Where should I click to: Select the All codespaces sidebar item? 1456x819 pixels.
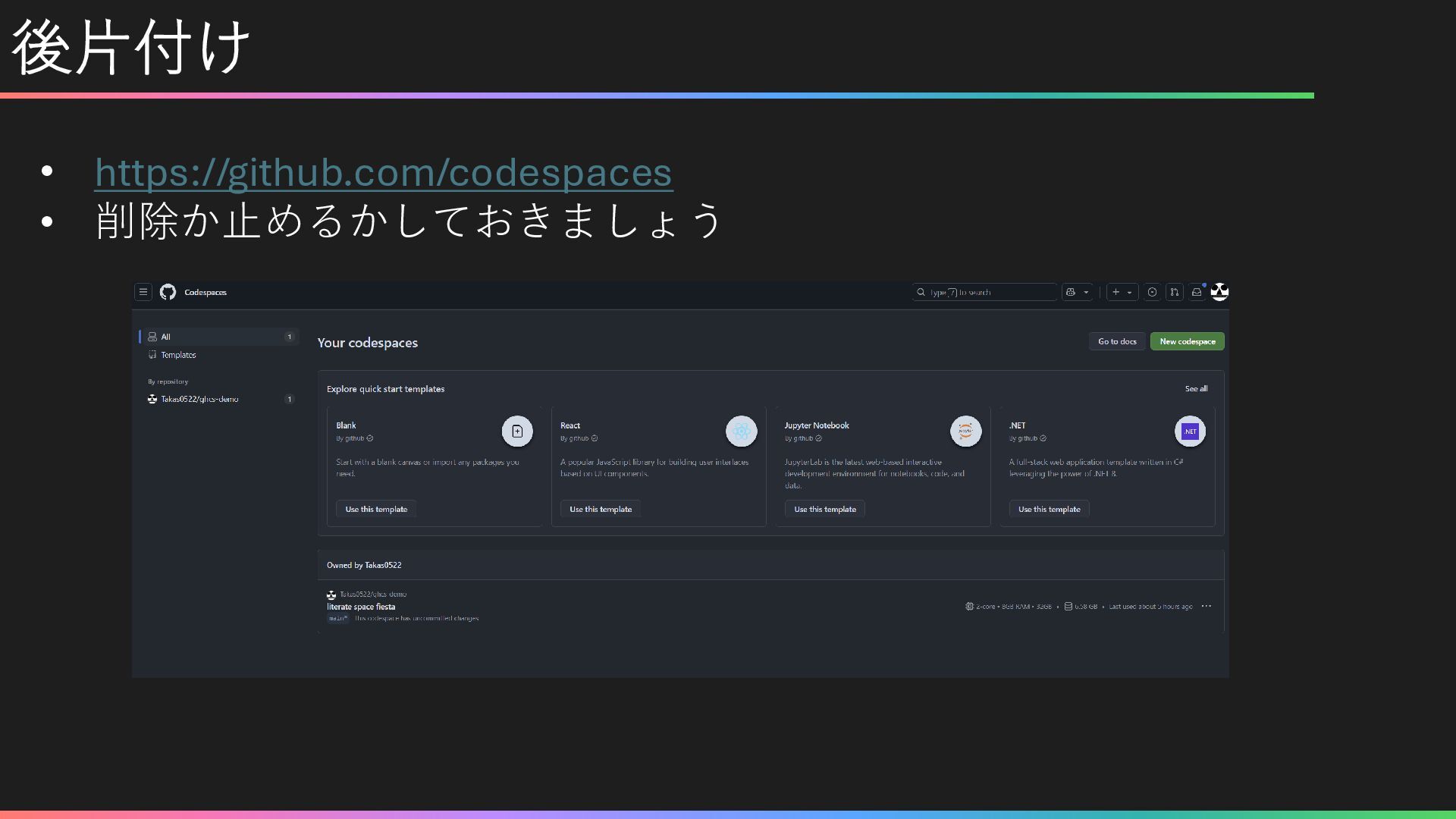click(219, 337)
